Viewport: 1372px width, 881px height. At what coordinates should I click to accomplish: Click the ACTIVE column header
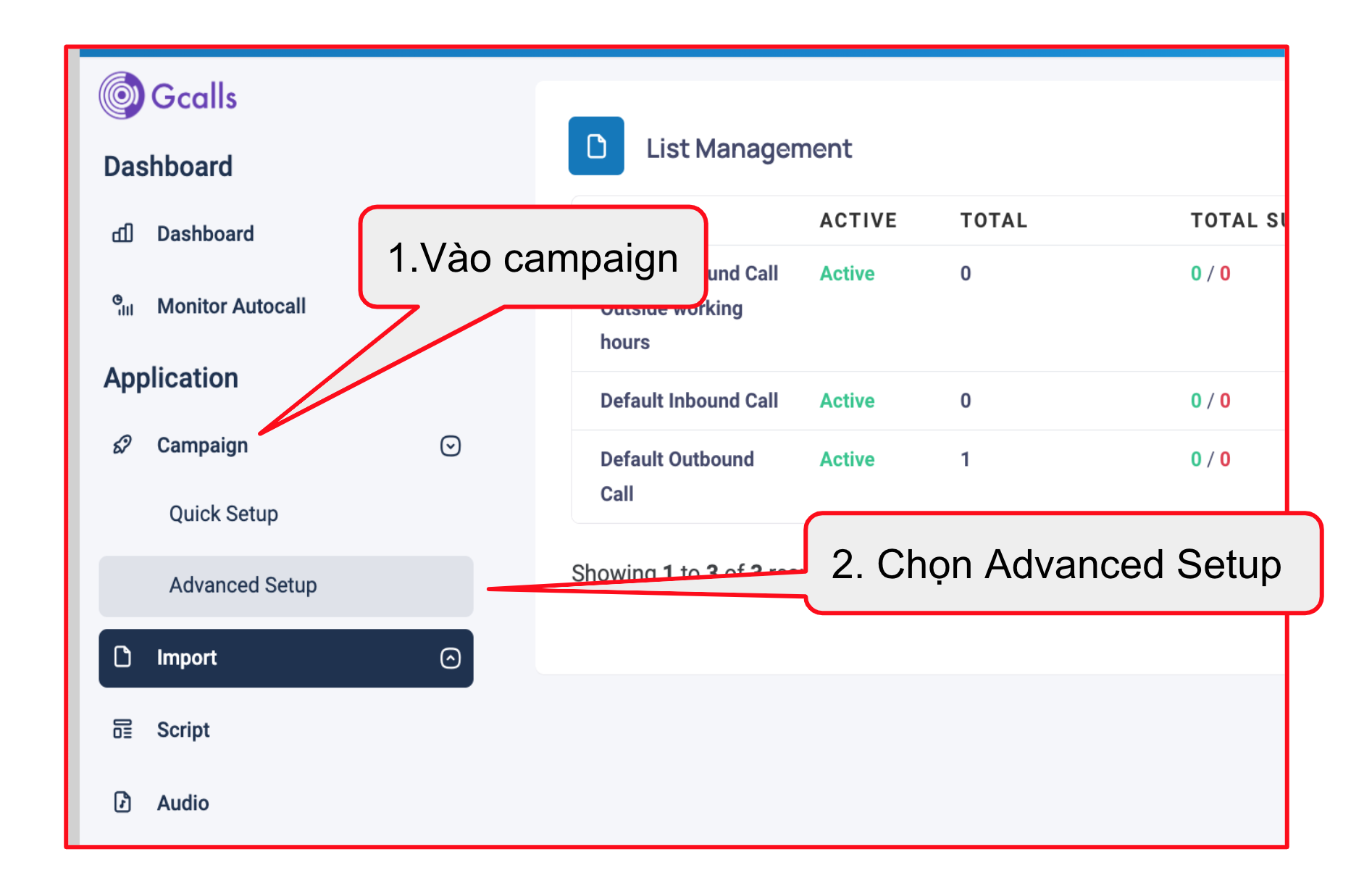click(858, 220)
